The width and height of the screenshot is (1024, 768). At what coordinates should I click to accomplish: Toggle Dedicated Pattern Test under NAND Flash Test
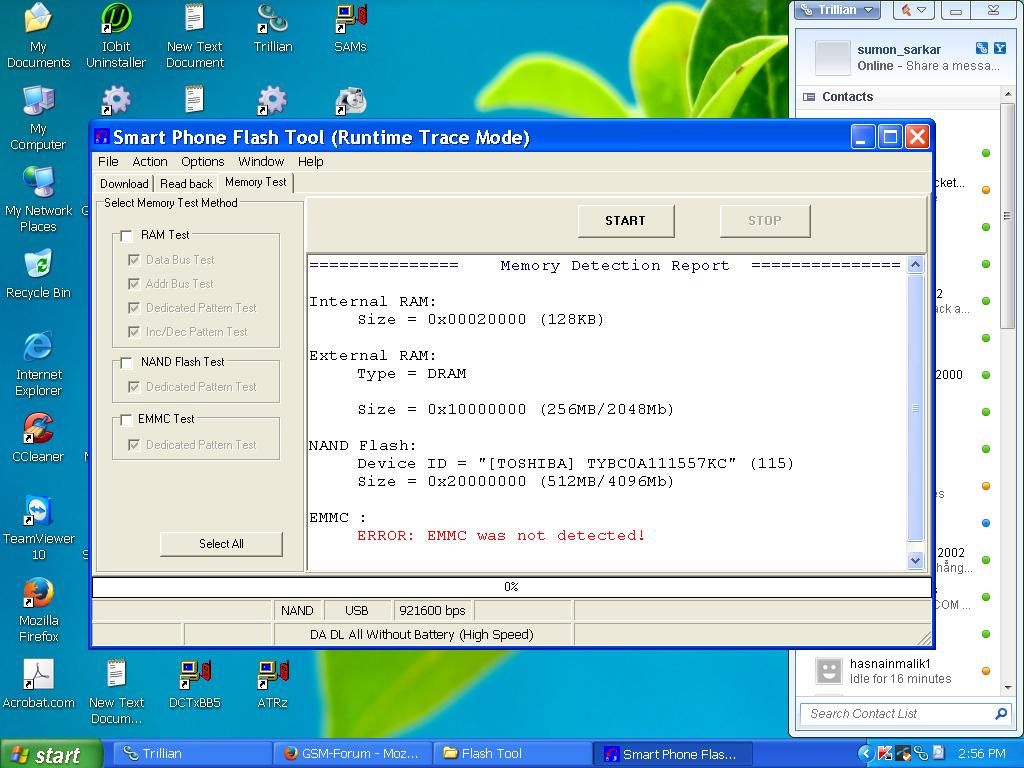(x=134, y=387)
